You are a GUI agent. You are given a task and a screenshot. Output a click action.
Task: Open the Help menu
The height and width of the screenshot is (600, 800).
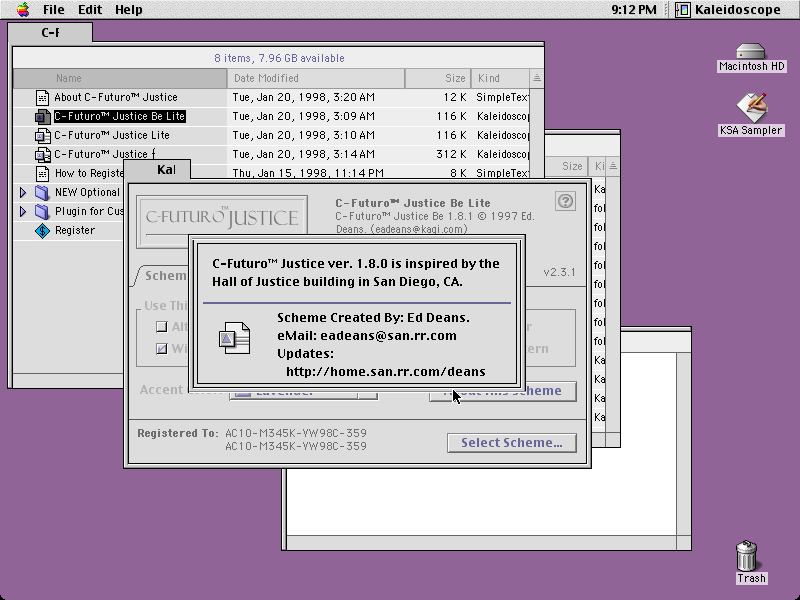pyautogui.click(x=129, y=10)
